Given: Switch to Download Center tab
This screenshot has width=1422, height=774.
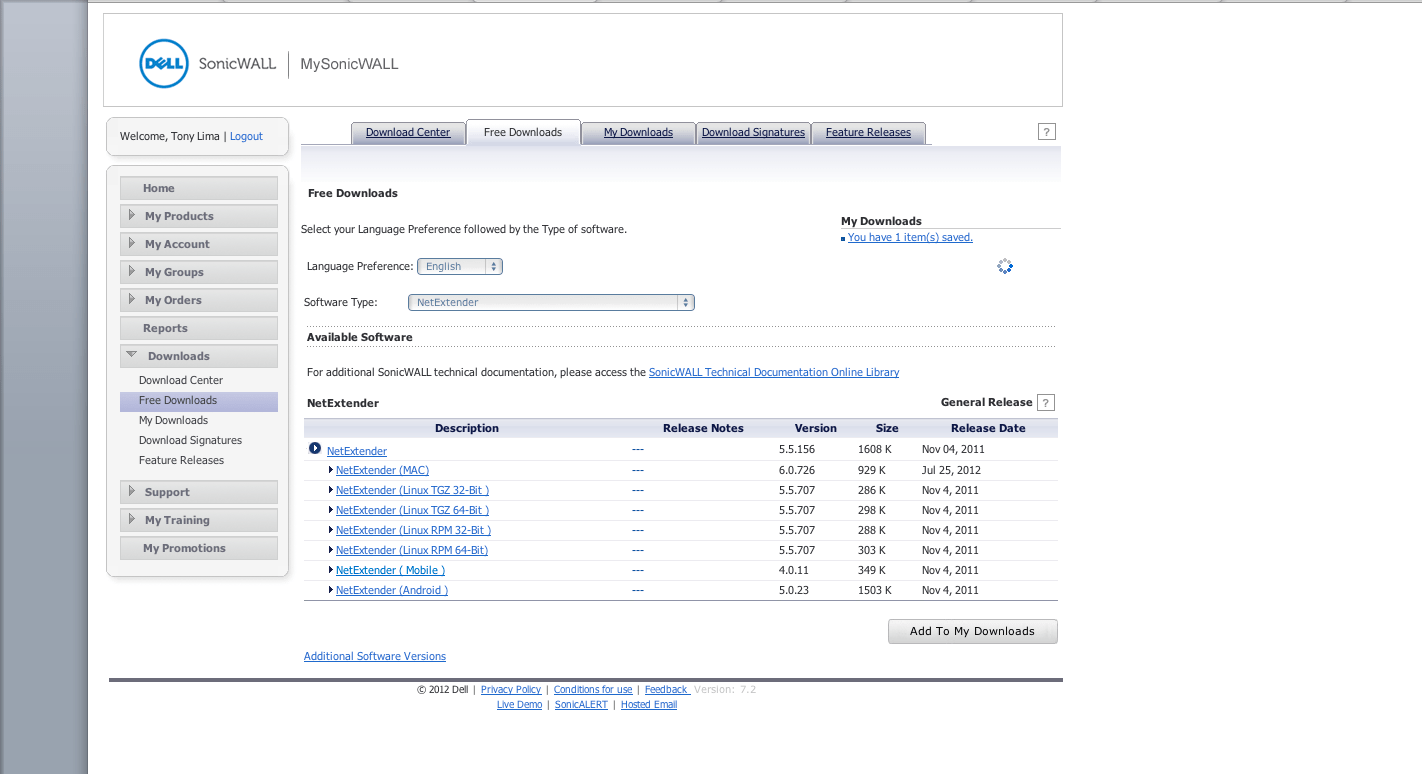Looking at the screenshot, I should coord(408,132).
